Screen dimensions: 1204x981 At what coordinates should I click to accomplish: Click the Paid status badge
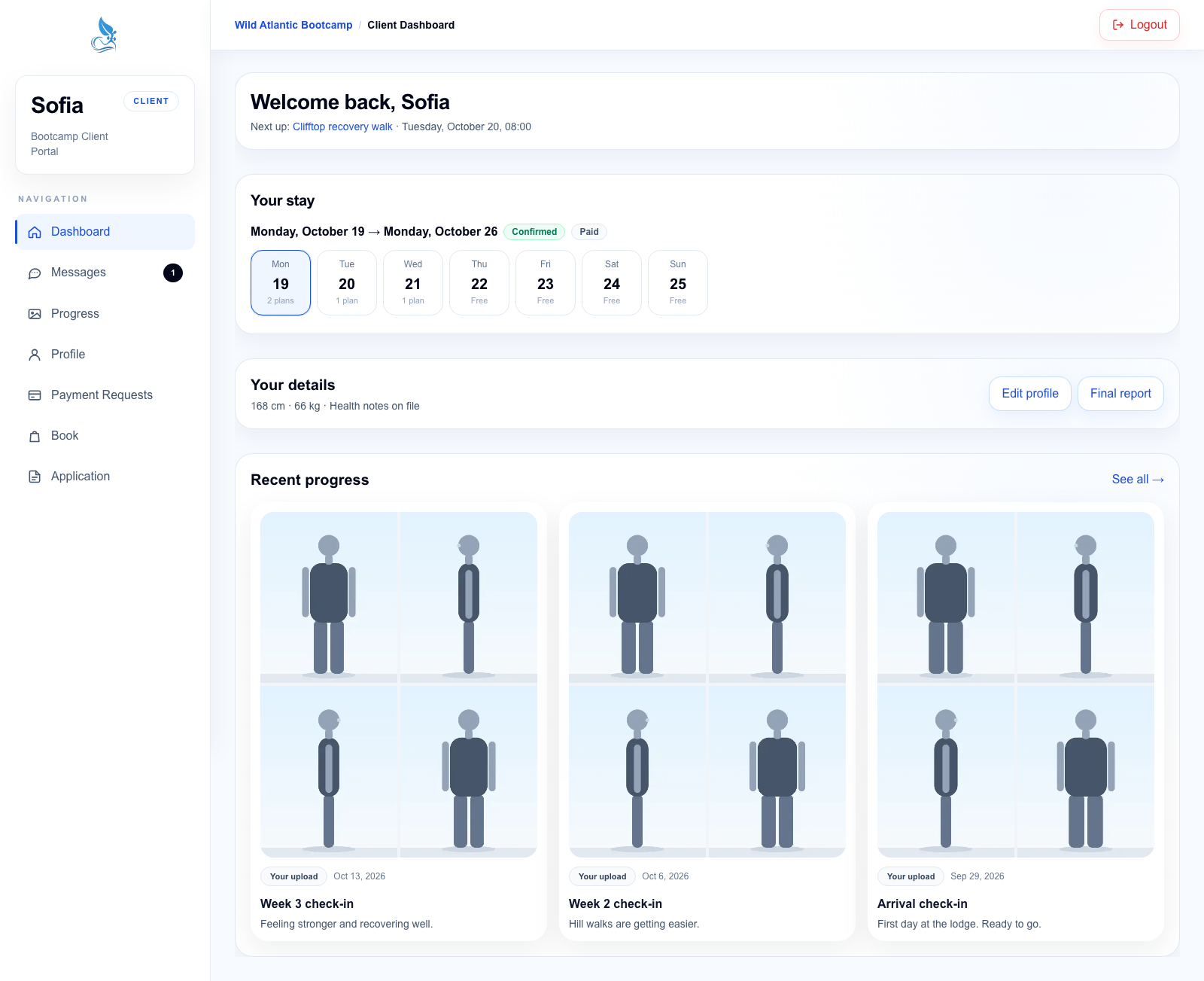click(589, 232)
